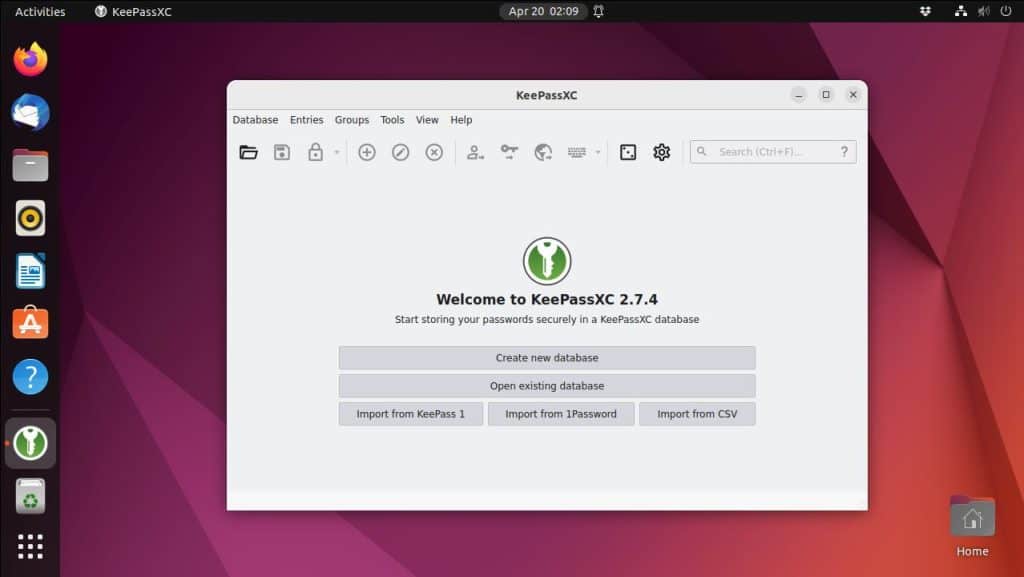Copy password via the key toolbar icon
The width and height of the screenshot is (1024, 577).
point(508,152)
